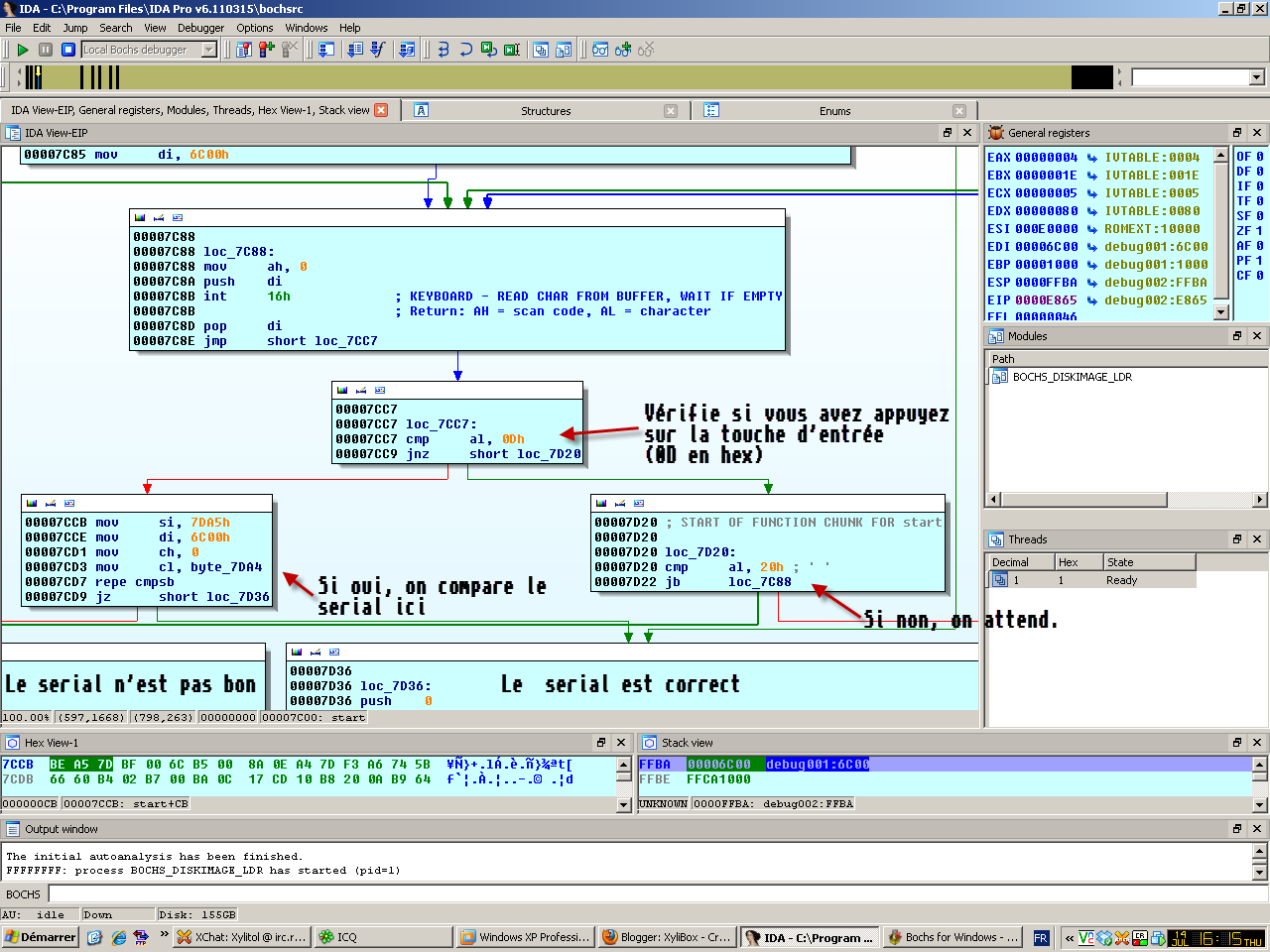Click the Structures tab icon
Image resolution: width=1270 pixels, height=952 pixels.
(421, 110)
